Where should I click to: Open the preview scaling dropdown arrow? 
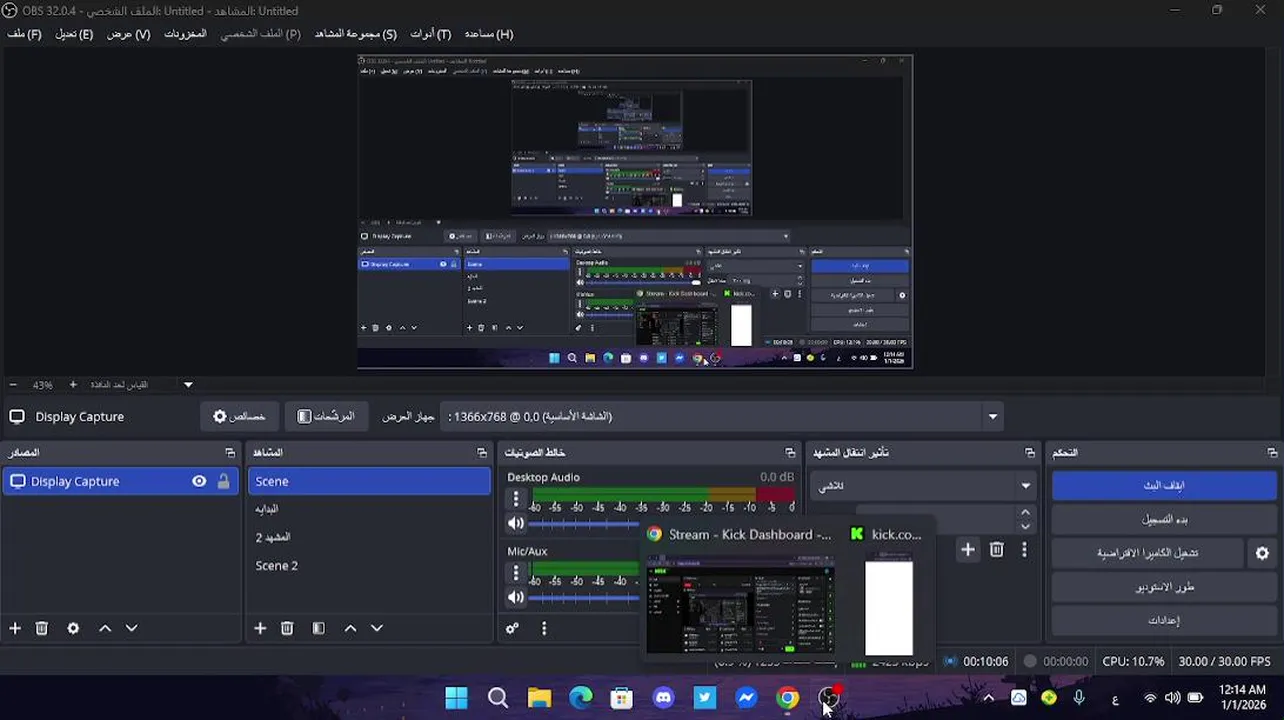coord(188,384)
